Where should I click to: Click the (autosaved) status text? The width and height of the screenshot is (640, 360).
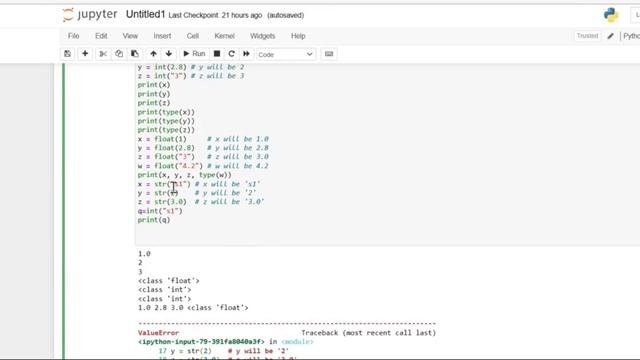[x=285, y=16]
